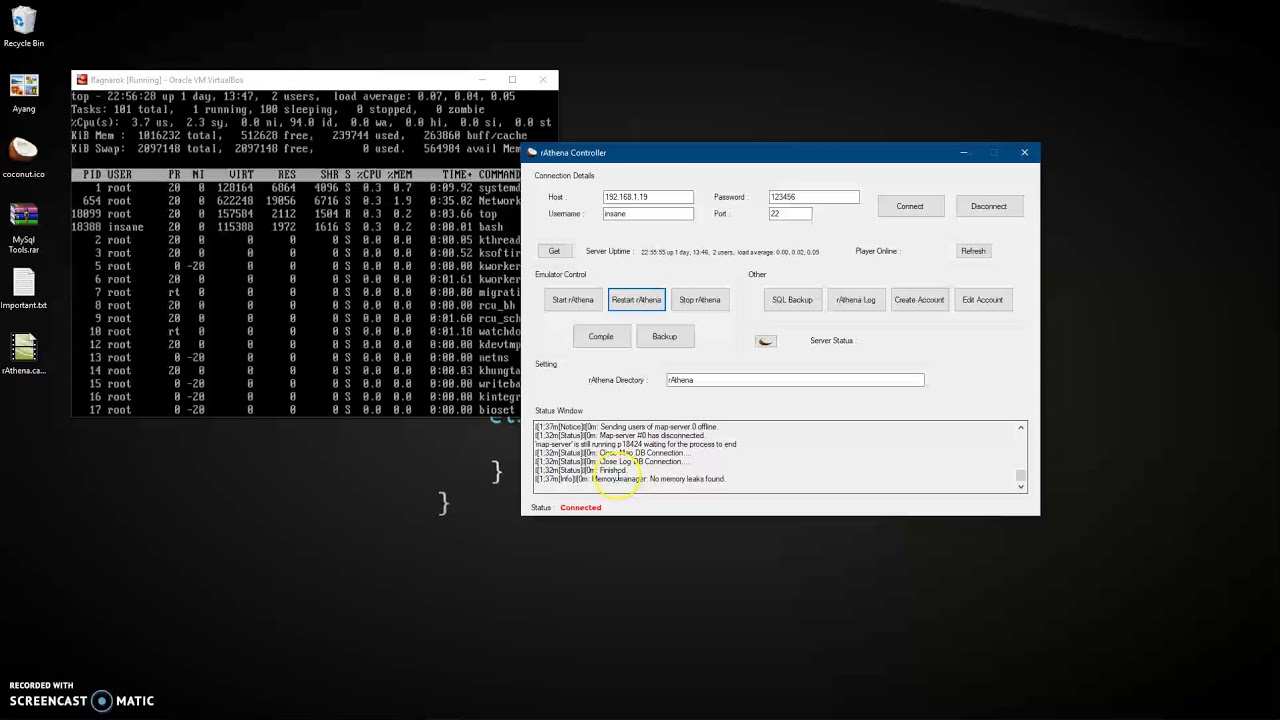Image resolution: width=1280 pixels, height=720 pixels.
Task: Click the Server Uptime value text
Action: point(730,252)
